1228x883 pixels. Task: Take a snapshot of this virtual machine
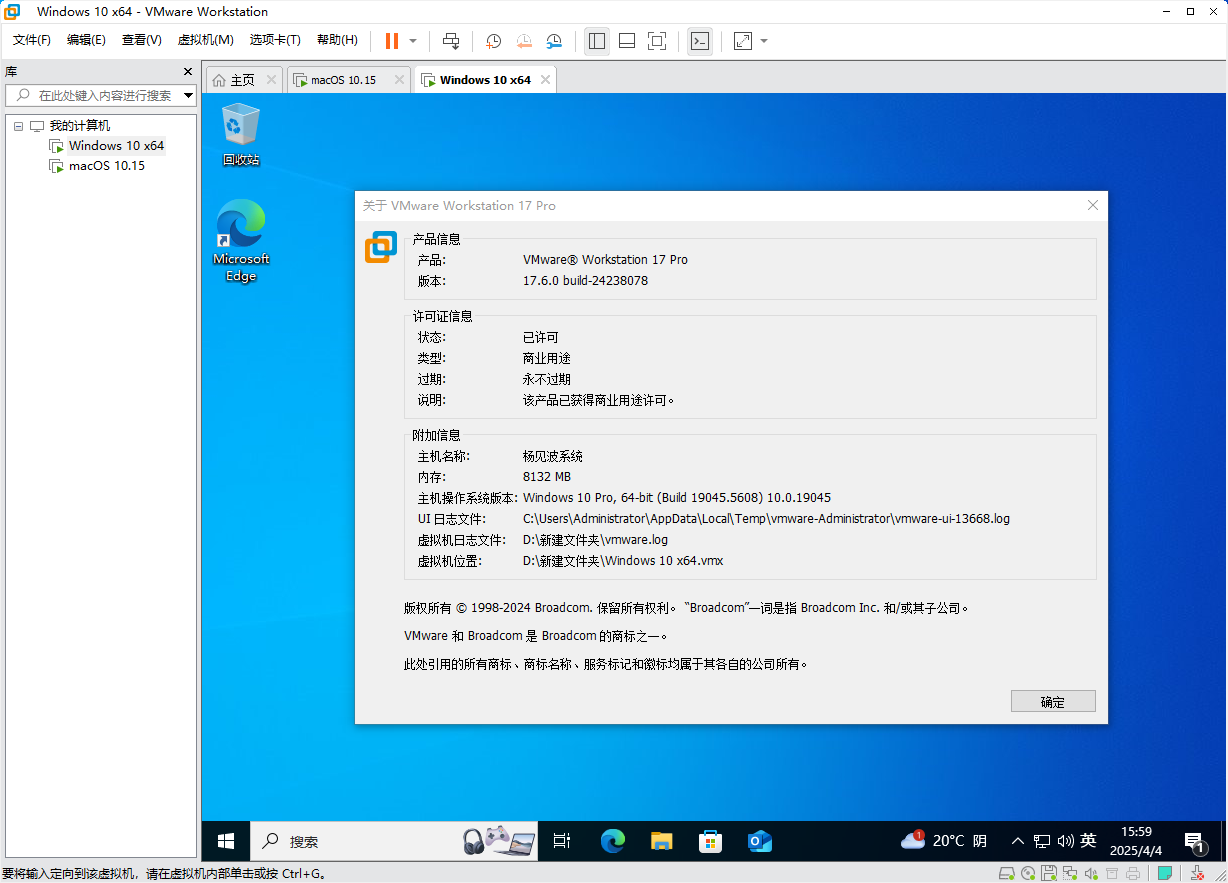coord(493,41)
